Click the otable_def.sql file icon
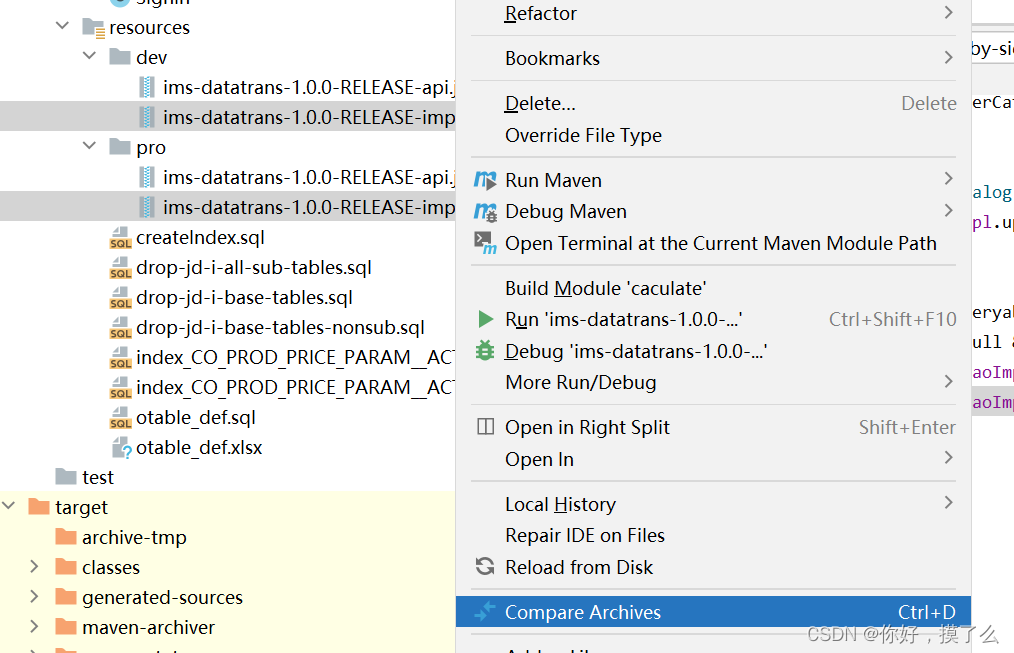The image size is (1014, 653). coord(120,418)
